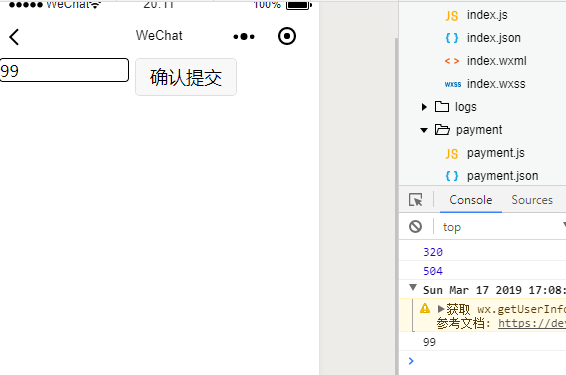Image resolution: width=566 pixels, height=375 pixels.
Task: Open index.wxss file in tree
Action: (496, 84)
